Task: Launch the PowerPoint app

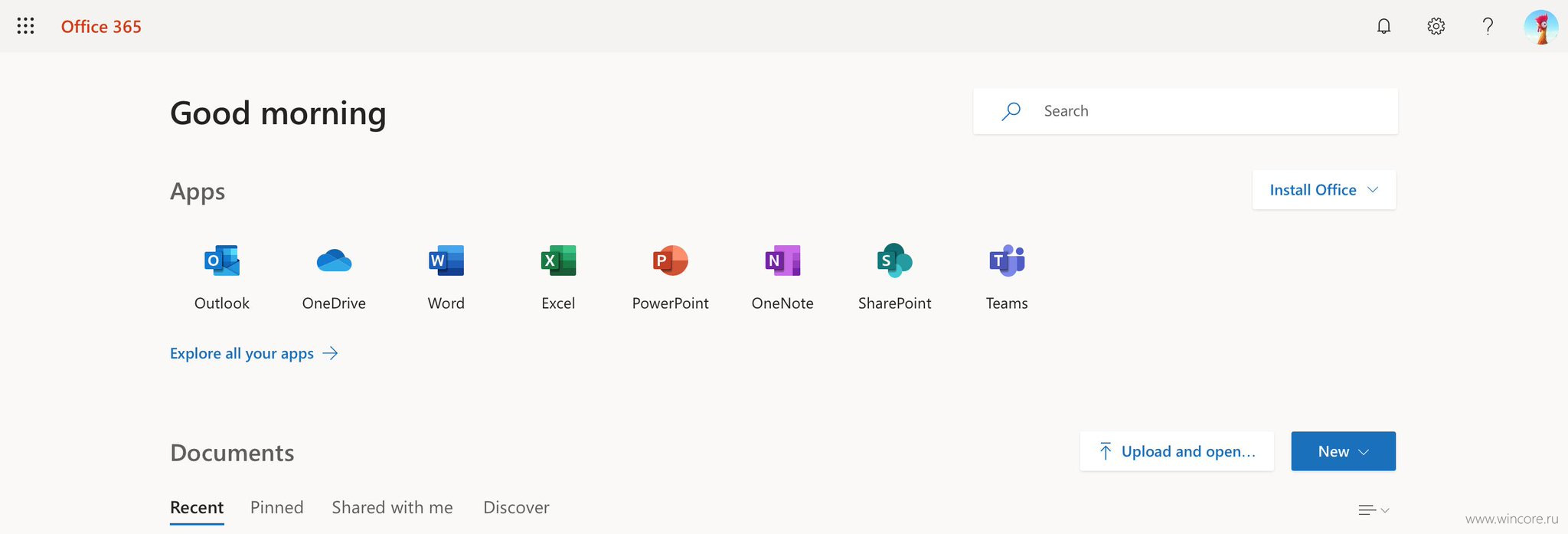Action: coord(671,277)
